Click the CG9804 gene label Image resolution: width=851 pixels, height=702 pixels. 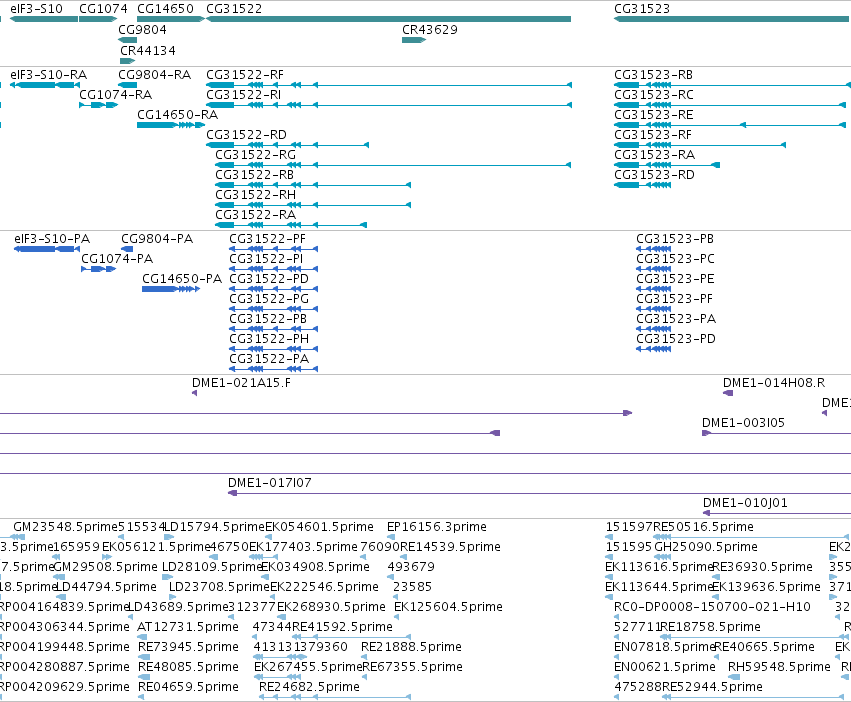[x=142, y=29]
